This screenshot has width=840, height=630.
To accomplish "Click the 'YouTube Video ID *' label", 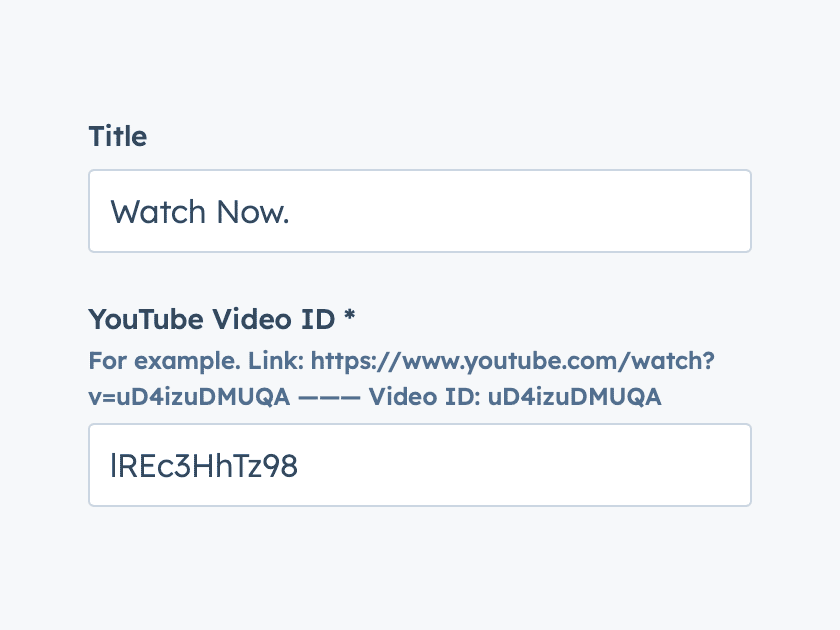I will click(x=211, y=319).
